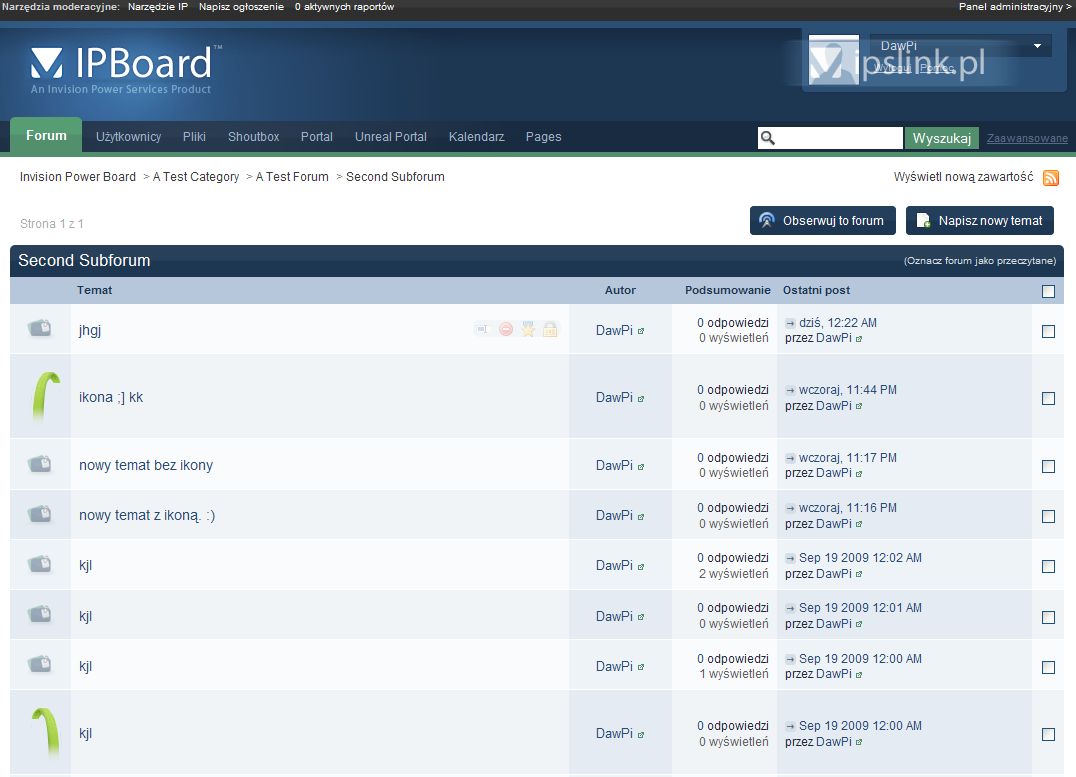Click the RSS feed icon
This screenshot has height=777, width=1076.
tap(1051, 178)
